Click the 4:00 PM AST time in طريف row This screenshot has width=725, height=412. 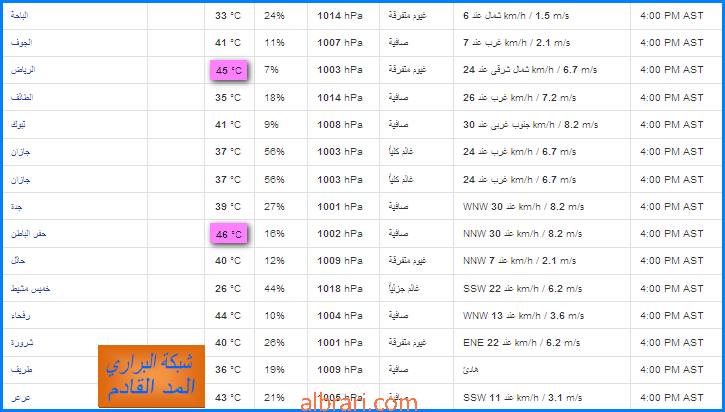(672, 370)
